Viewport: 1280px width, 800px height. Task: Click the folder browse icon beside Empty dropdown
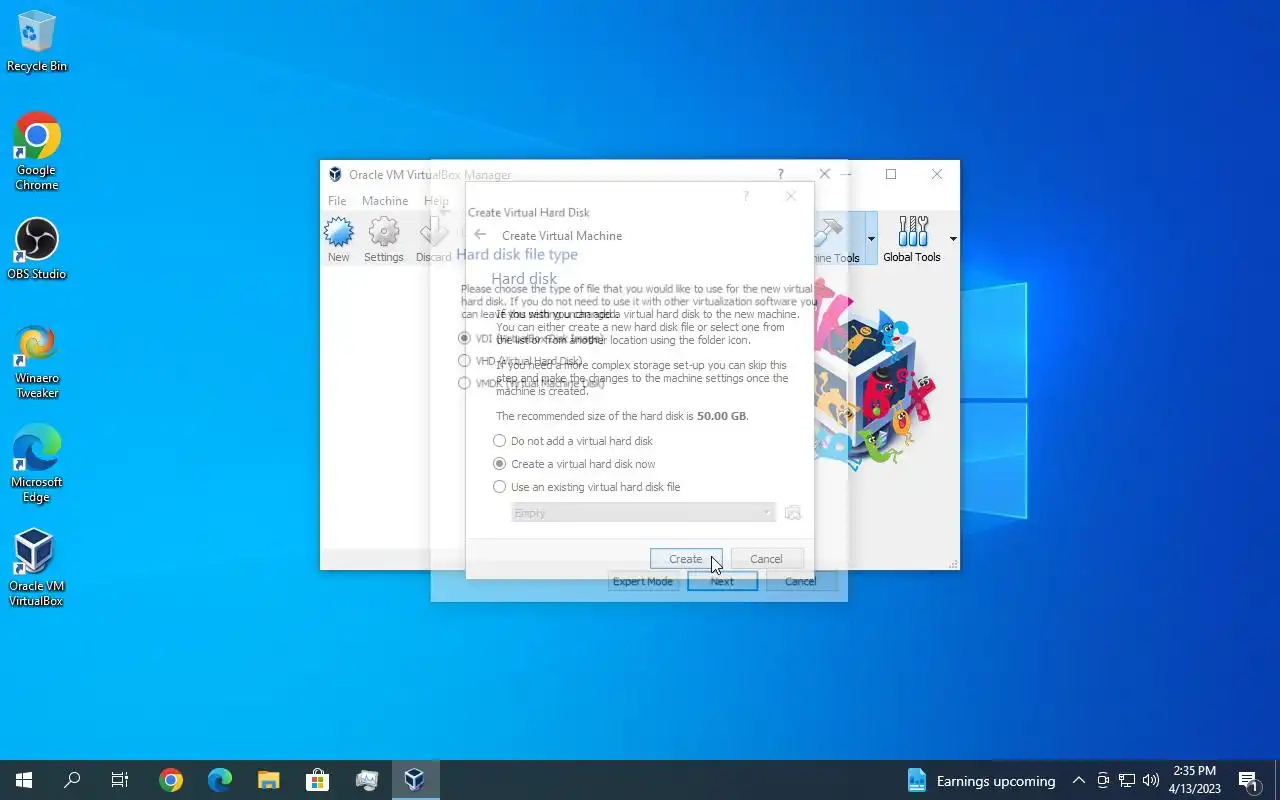[793, 513]
